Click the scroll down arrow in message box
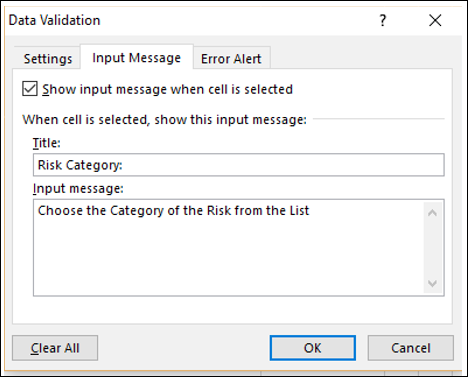This screenshot has height=377, width=468. coord(432,283)
